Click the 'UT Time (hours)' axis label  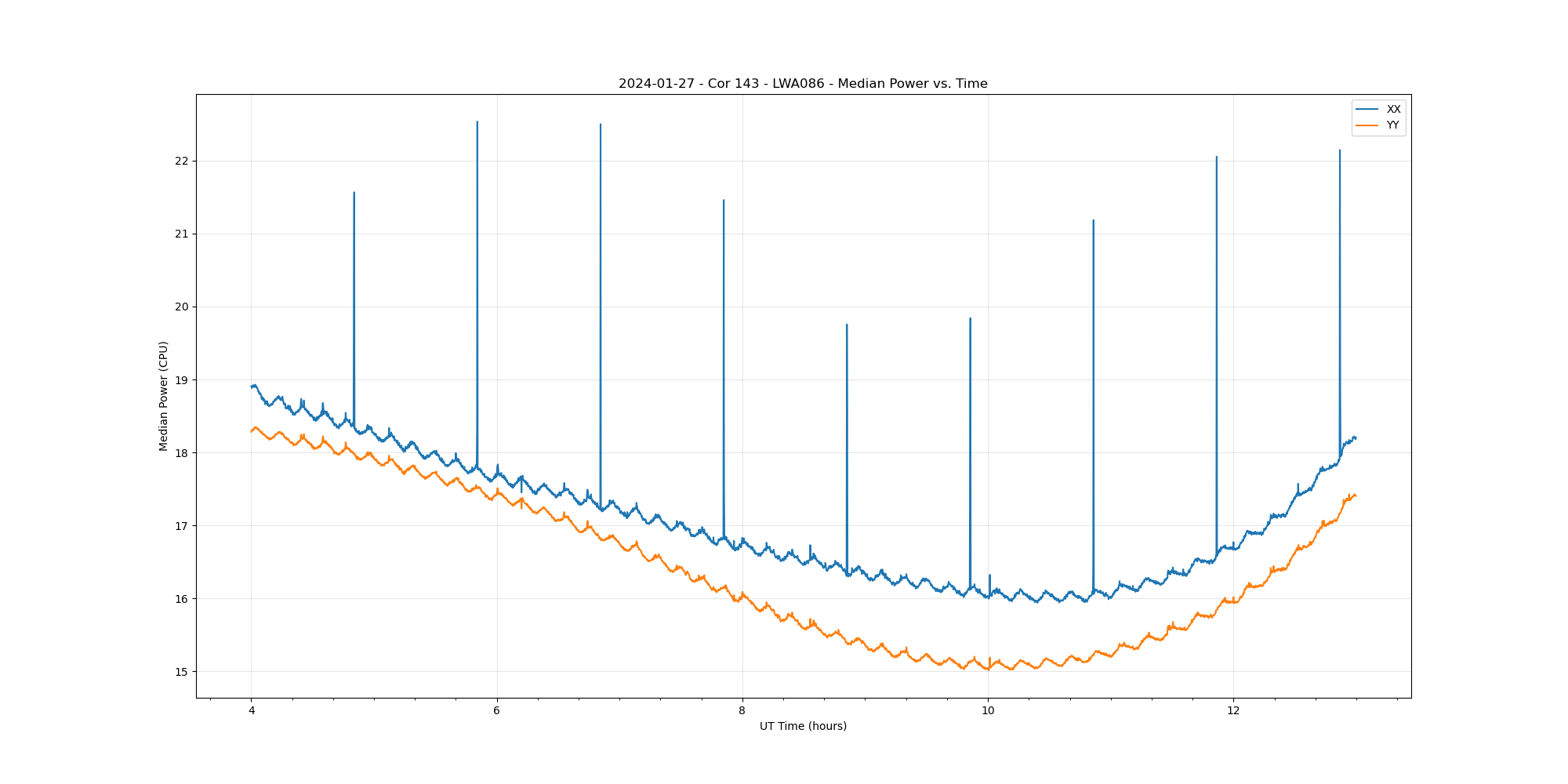(803, 726)
